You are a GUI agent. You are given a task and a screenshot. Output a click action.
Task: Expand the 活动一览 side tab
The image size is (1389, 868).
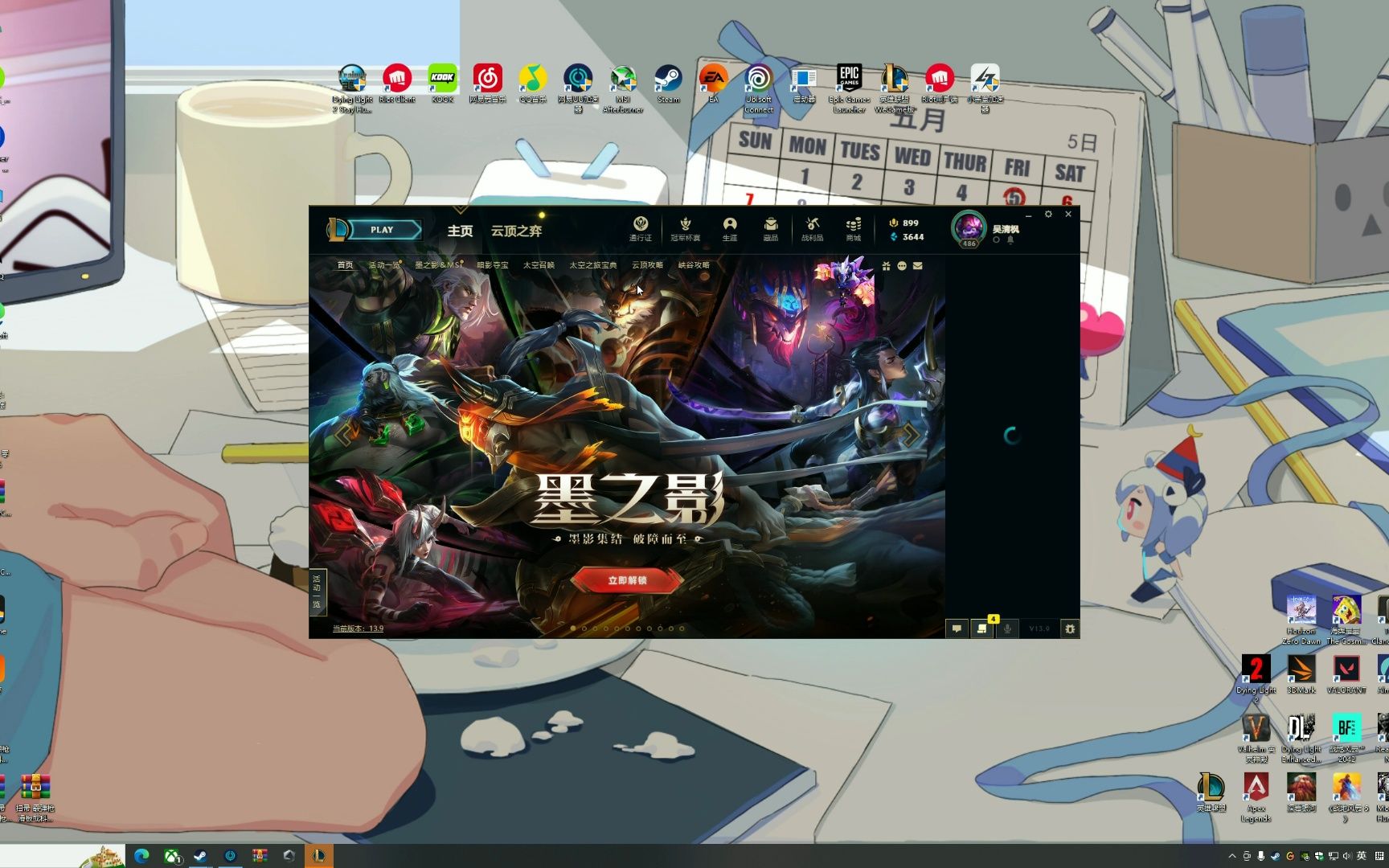pyautogui.click(x=317, y=592)
